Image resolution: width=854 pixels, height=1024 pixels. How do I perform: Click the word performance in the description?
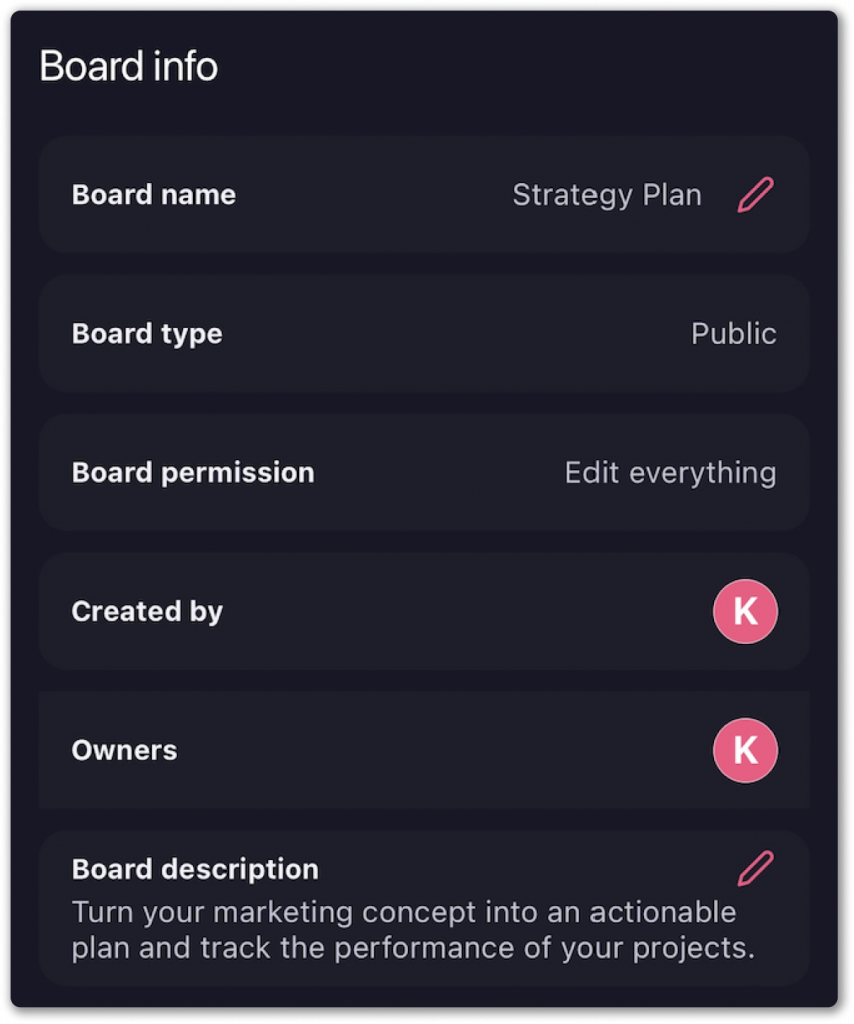(x=457, y=947)
